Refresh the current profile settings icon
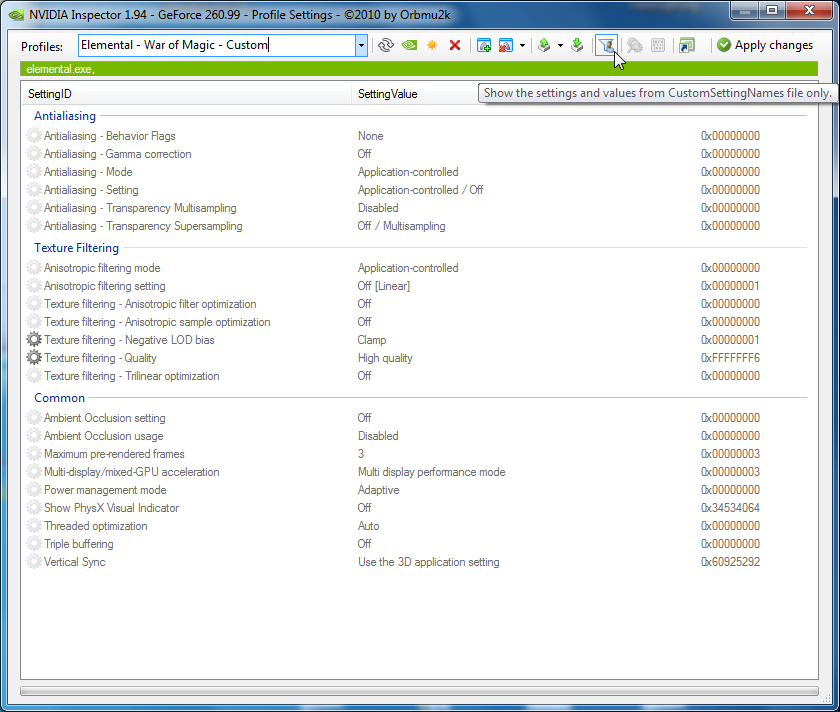Viewport: 840px width, 712px height. pyautogui.click(x=385, y=45)
